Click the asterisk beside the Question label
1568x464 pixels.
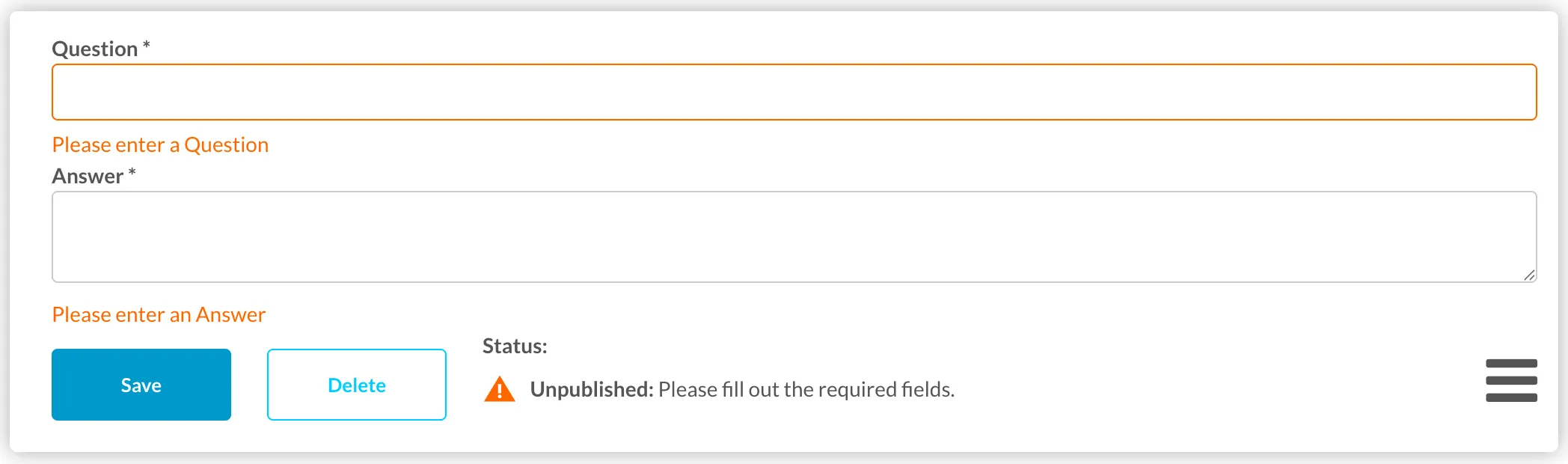(147, 45)
